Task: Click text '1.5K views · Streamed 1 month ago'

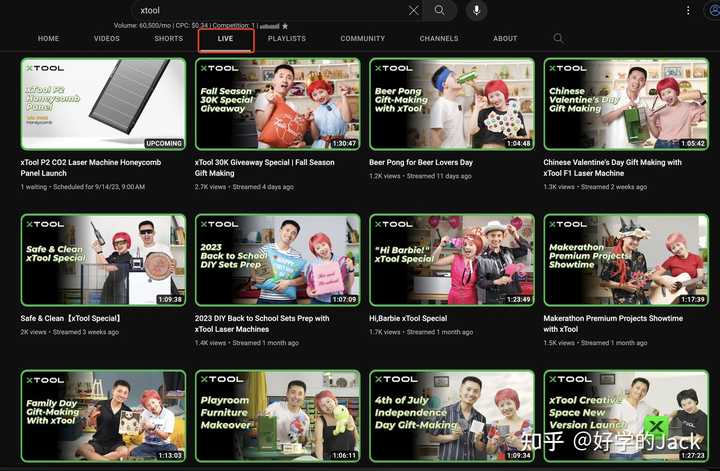Action: (x=595, y=343)
